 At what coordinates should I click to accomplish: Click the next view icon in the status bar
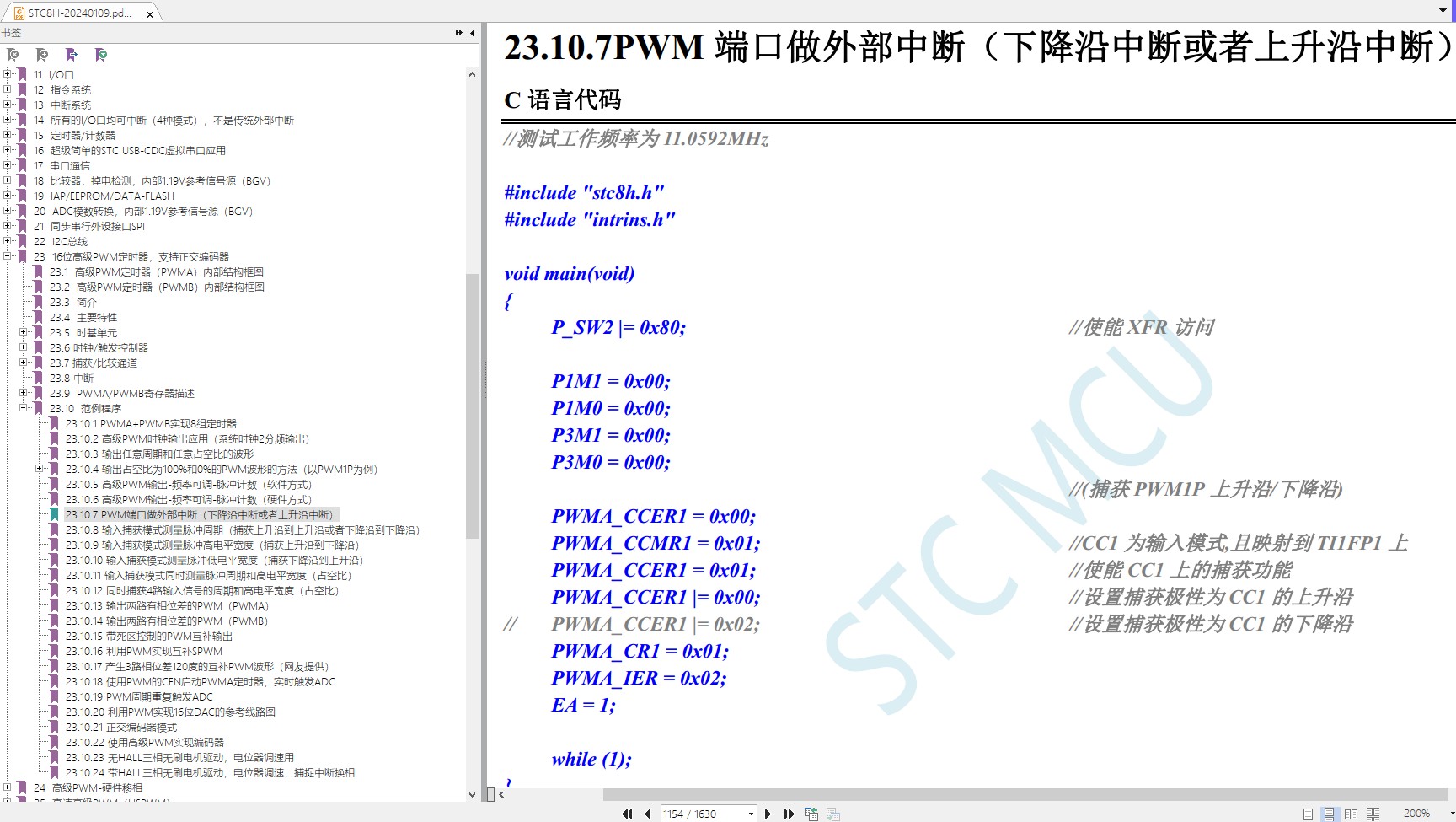click(x=833, y=814)
